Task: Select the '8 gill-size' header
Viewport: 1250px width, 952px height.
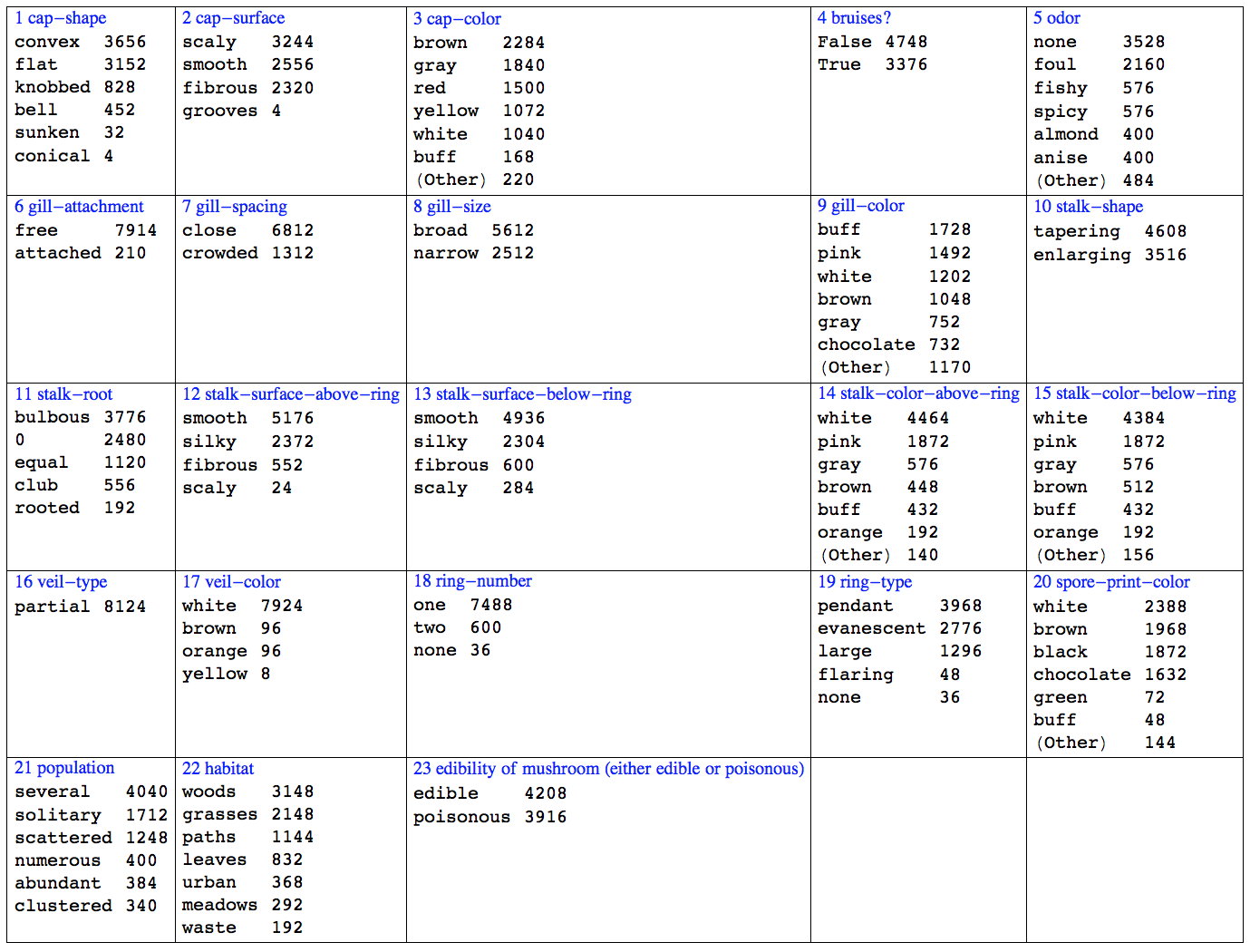Action: pos(452,207)
